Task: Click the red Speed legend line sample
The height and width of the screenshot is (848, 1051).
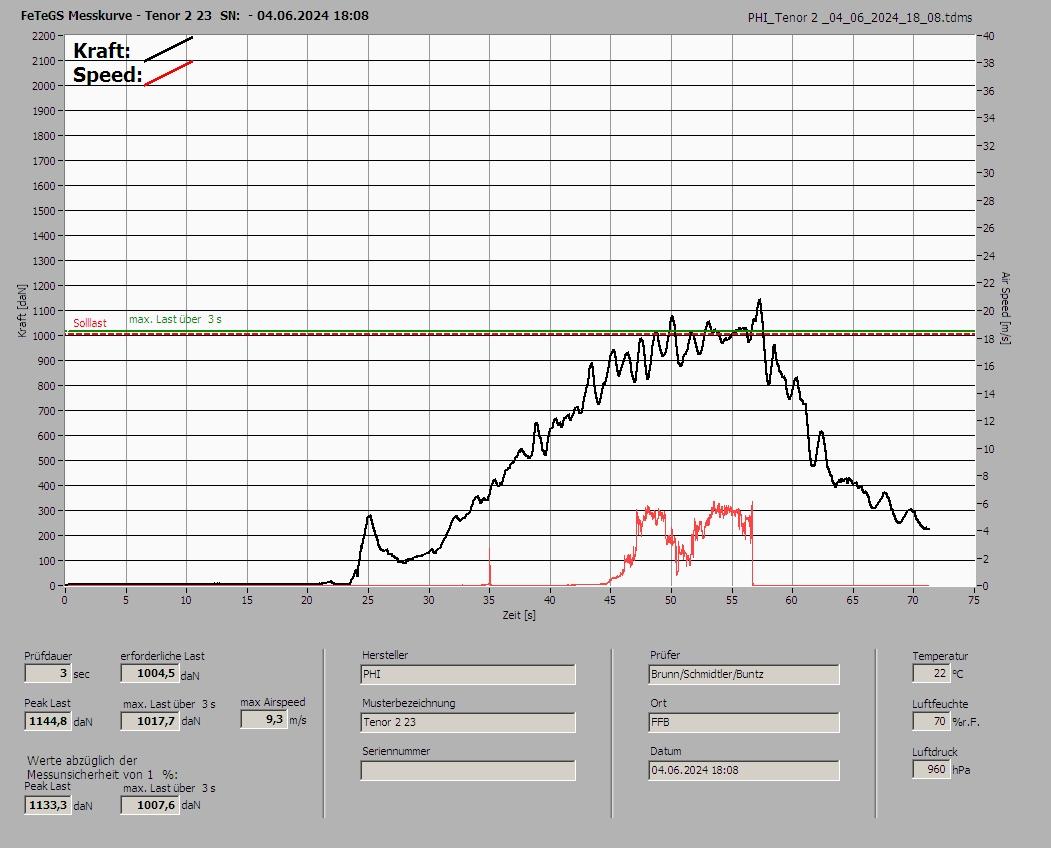Action: coord(169,73)
